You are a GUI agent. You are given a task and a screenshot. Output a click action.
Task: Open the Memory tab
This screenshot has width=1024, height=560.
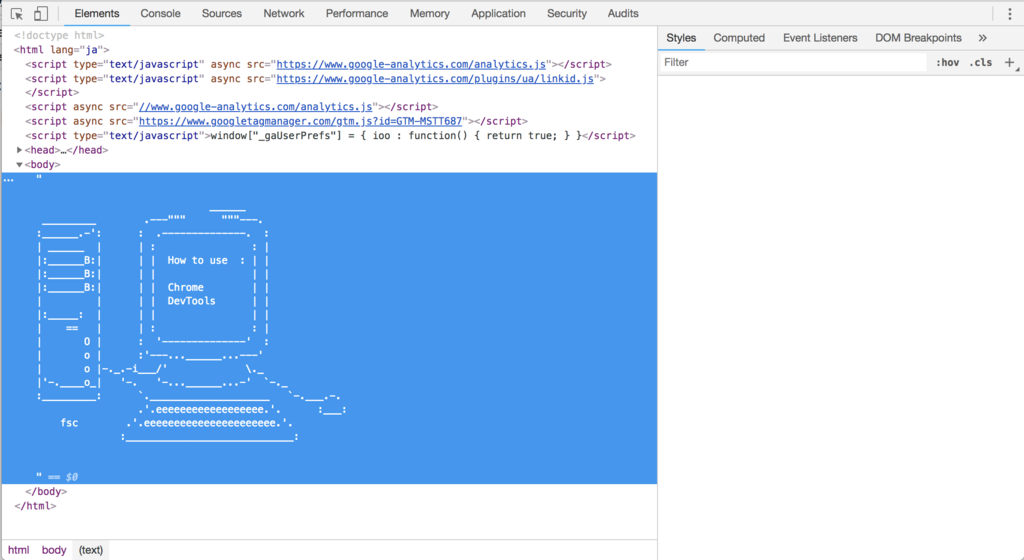[x=430, y=14]
